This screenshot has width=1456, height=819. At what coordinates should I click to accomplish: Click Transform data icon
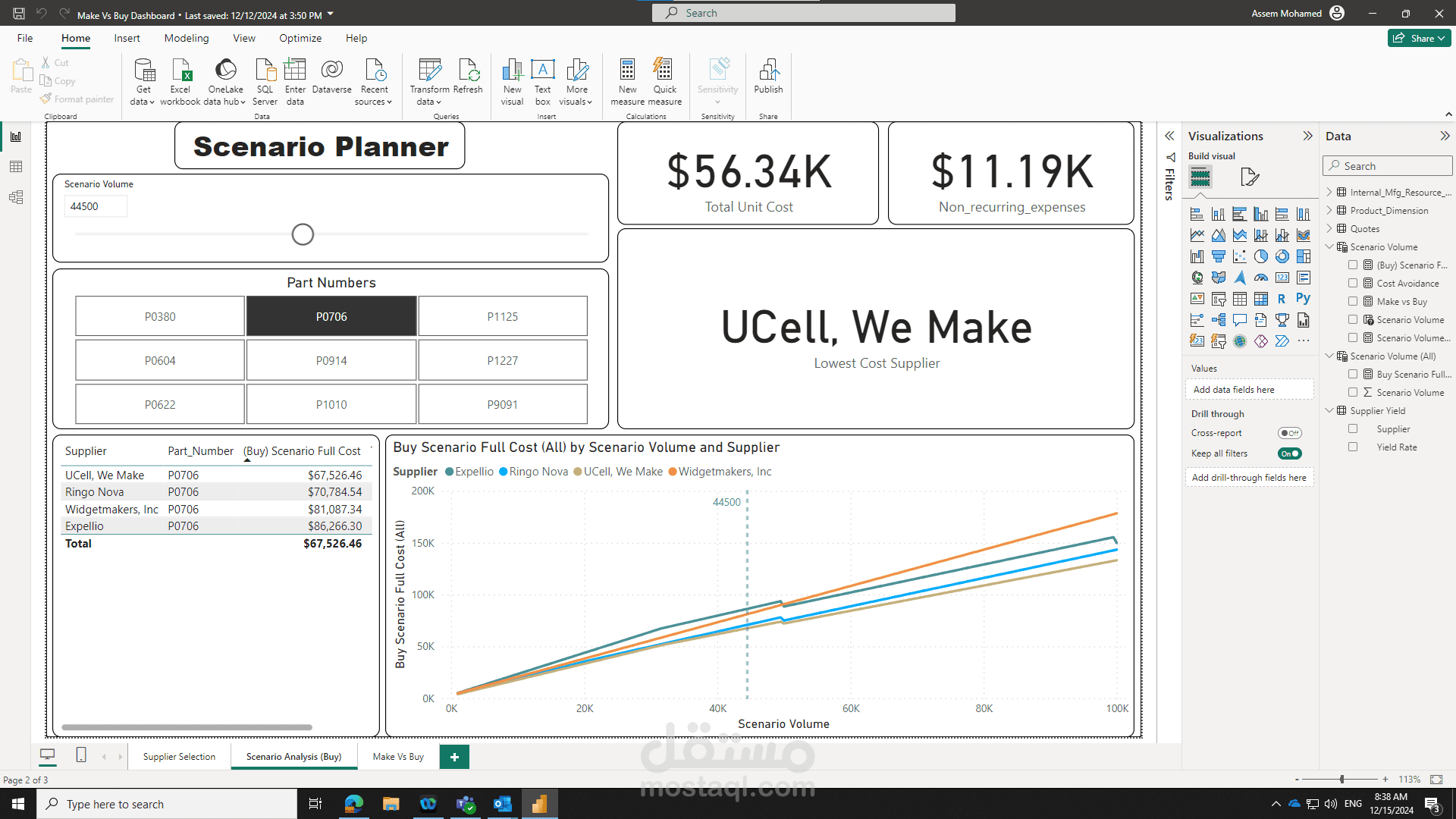click(430, 70)
